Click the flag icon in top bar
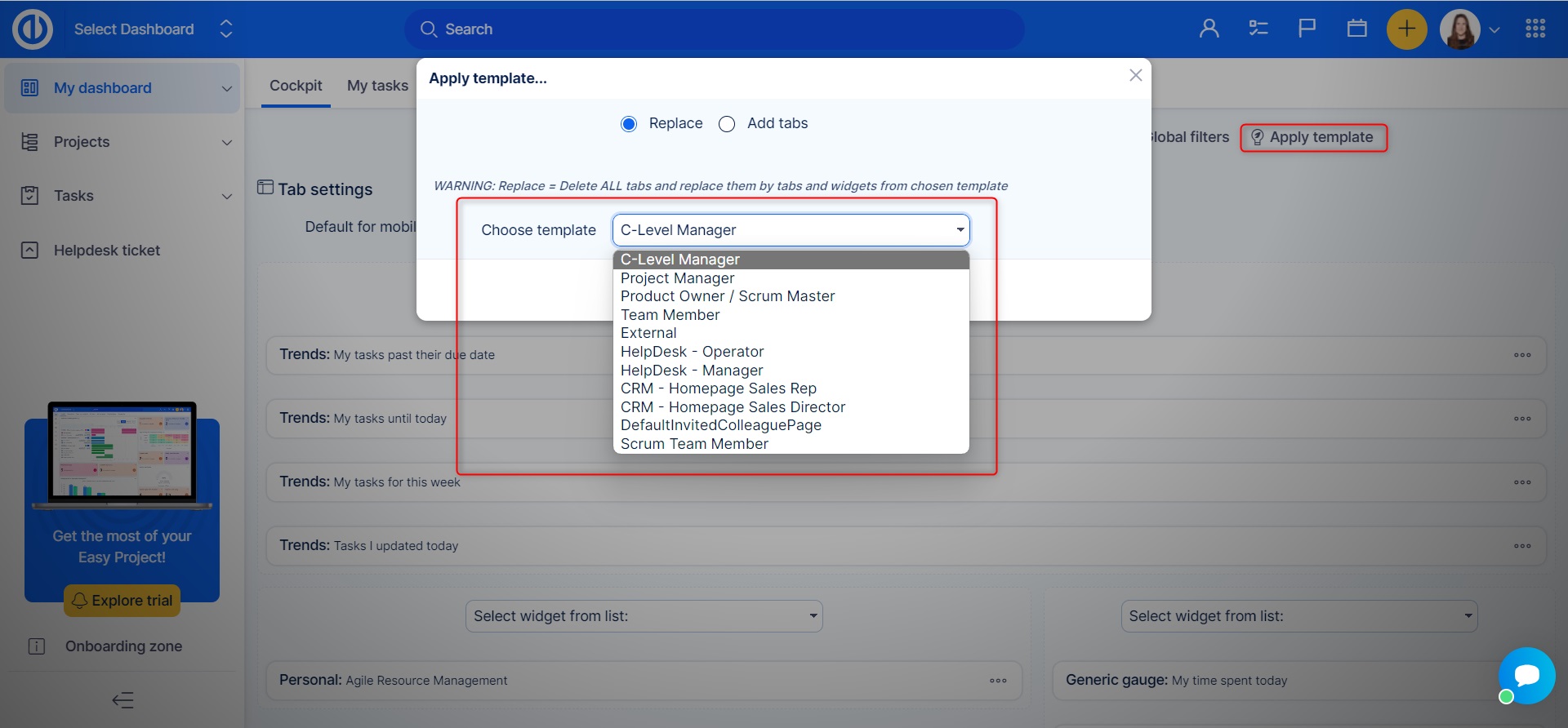The height and width of the screenshot is (728, 1568). [x=1307, y=29]
